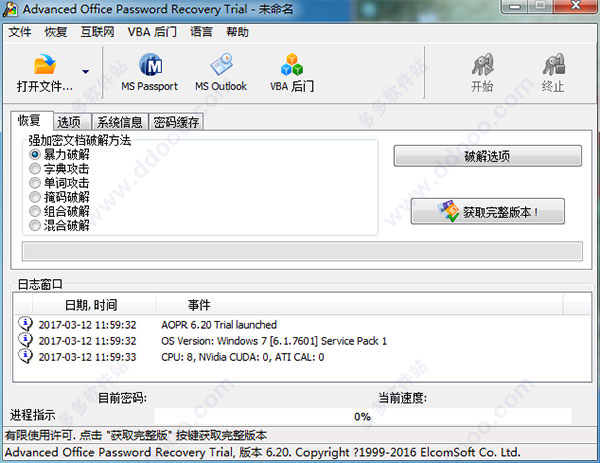This screenshot has width=600, height=463.
Task: Click the application icon in title bar
Action: point(10,9)
